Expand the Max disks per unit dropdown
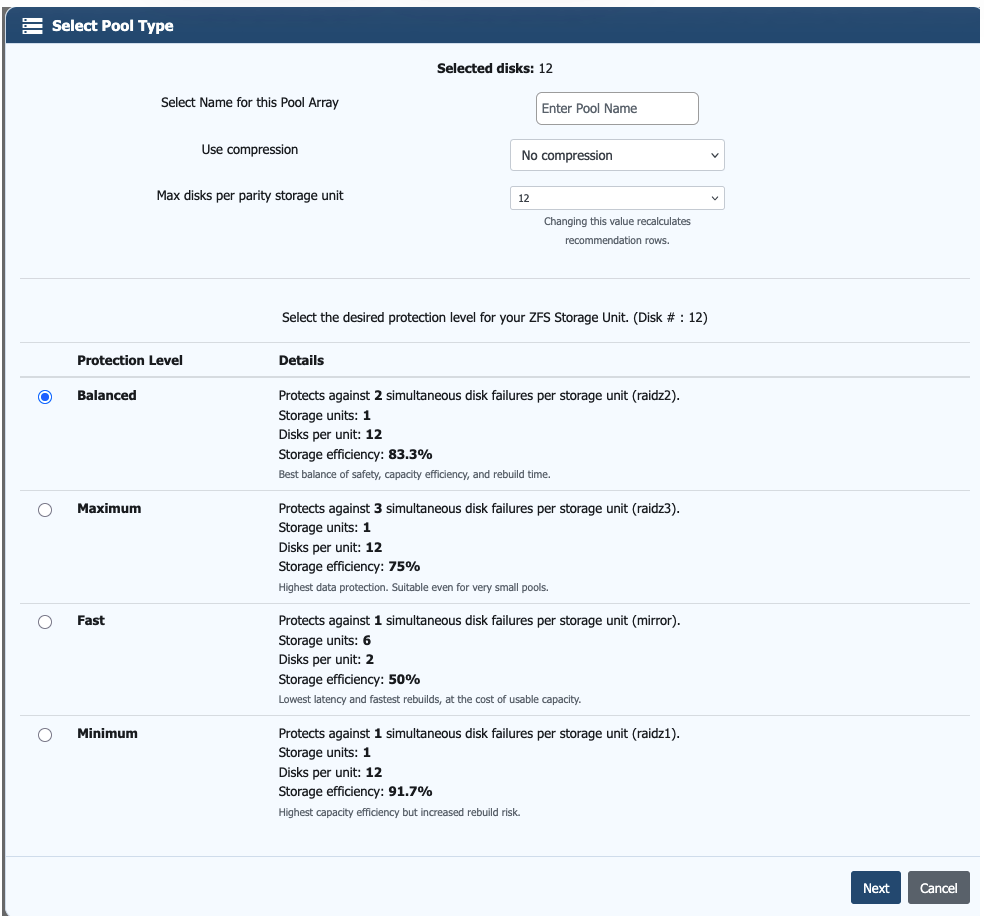The image size is (984, 916). [617, 198]
